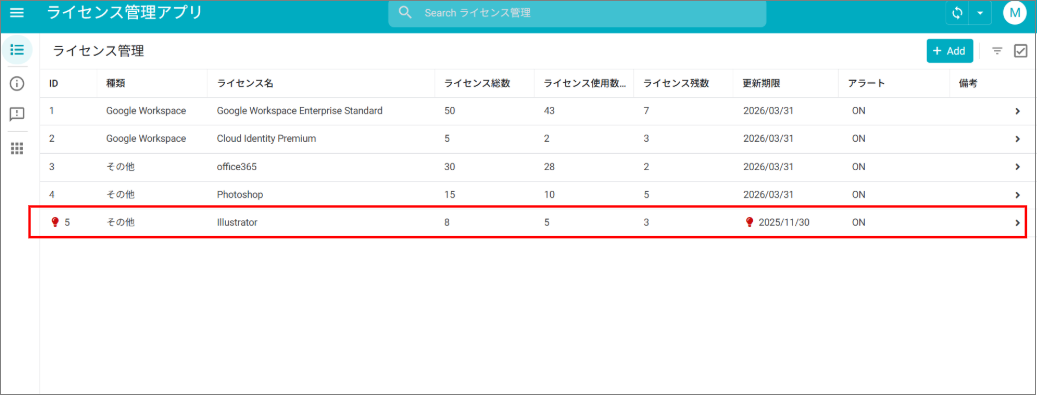Open the M user avatar
The height and width of the screenshot is (395, 1037).
(1015, 13)
